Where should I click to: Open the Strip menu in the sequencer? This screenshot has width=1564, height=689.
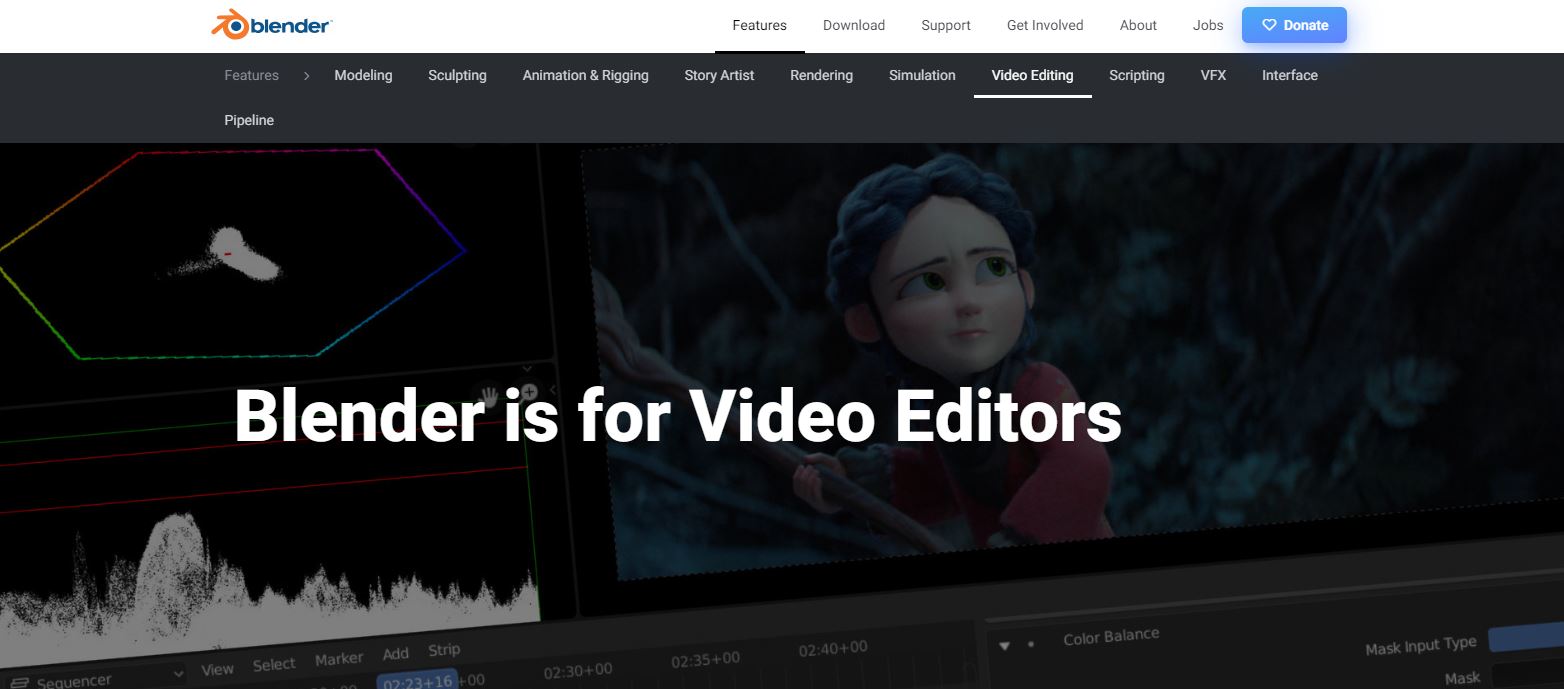[x=444, y=651]
